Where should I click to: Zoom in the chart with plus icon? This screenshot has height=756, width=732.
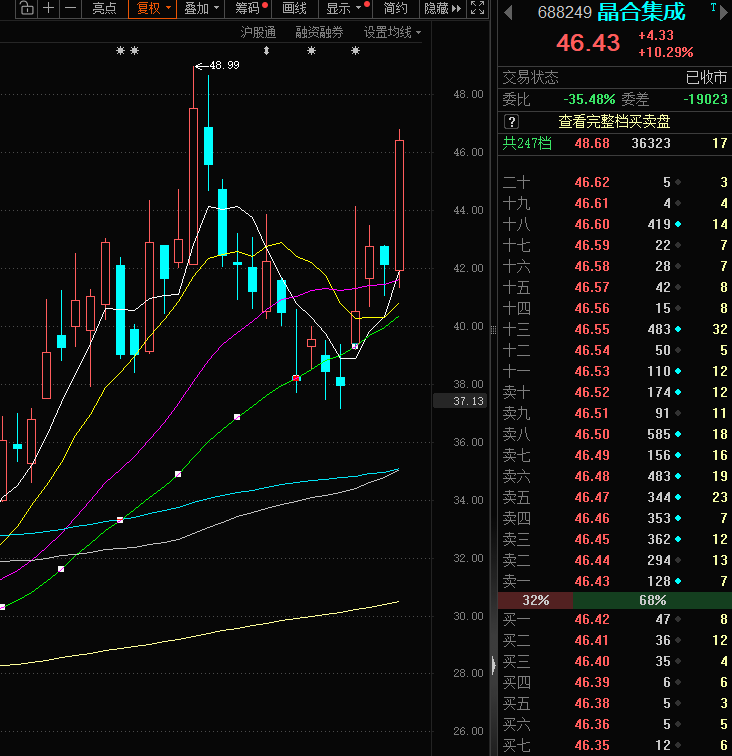49,8
